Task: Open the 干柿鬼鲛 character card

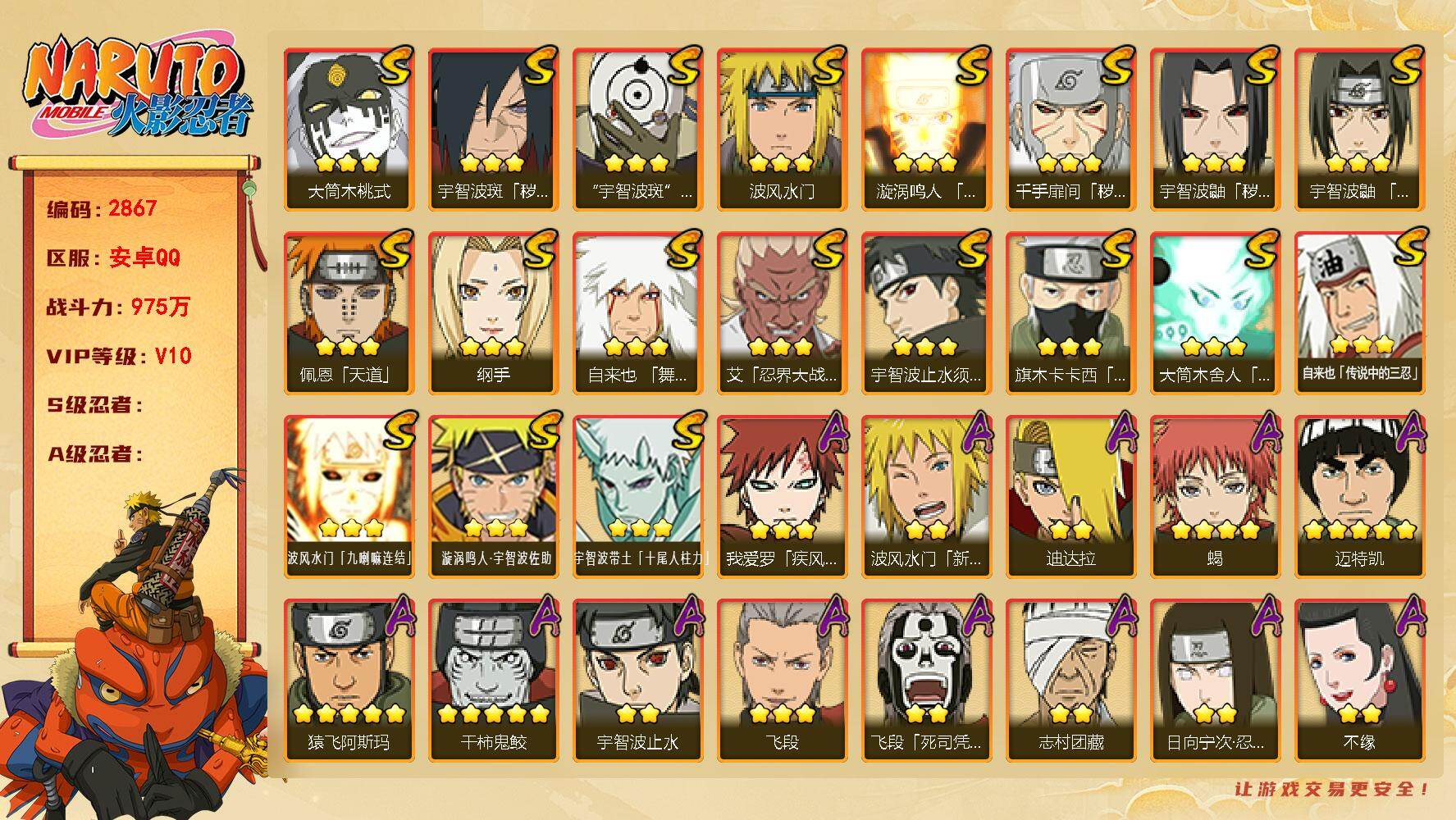Action: (493, 681)
